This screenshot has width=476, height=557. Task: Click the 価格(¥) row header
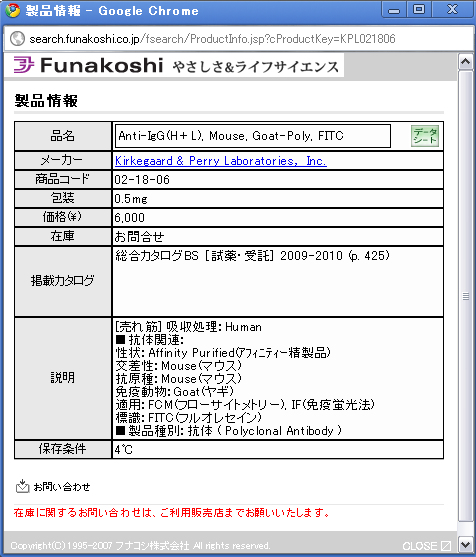click(63, 217)
